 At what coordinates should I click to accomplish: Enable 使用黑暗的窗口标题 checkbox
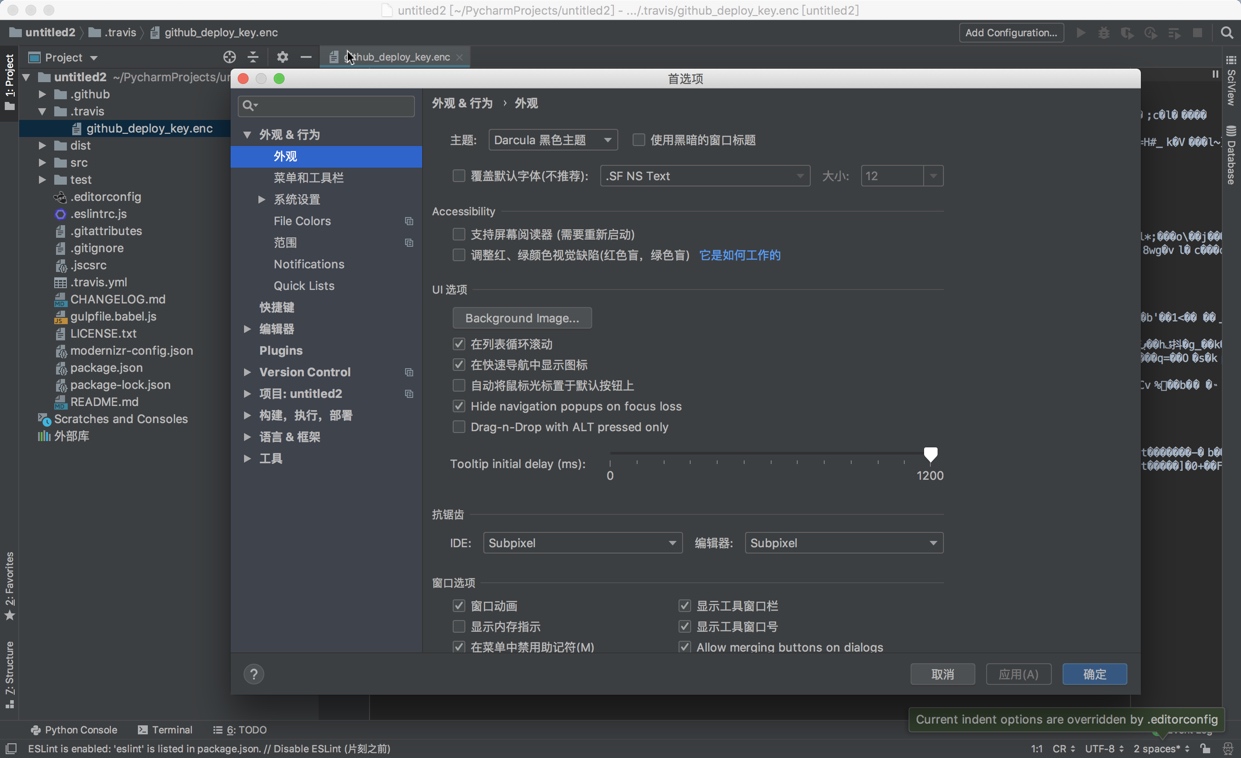click(638, 140)
